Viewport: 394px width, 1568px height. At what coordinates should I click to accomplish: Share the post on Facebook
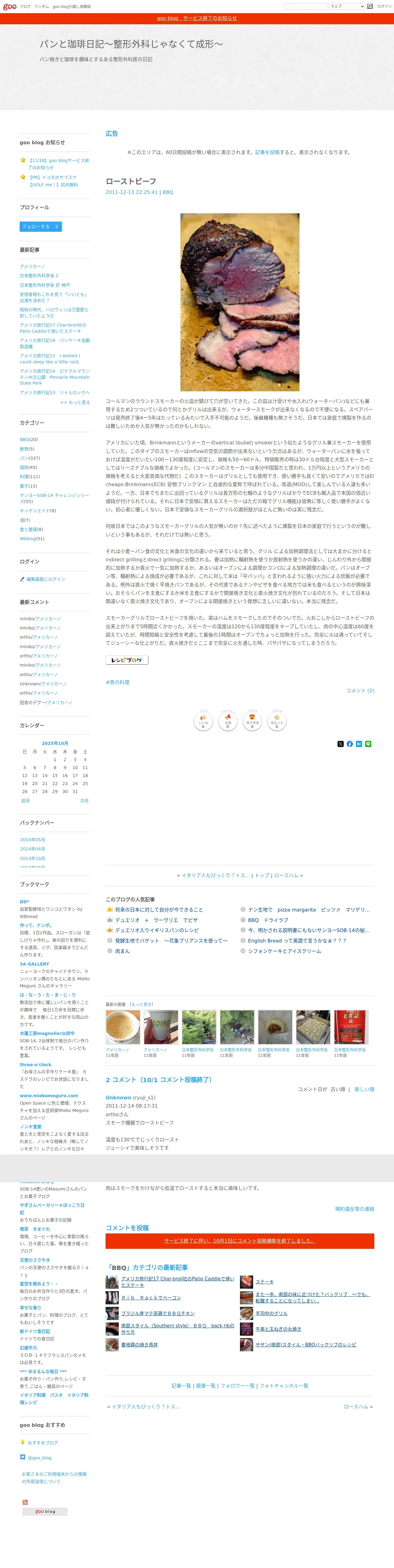350,744
